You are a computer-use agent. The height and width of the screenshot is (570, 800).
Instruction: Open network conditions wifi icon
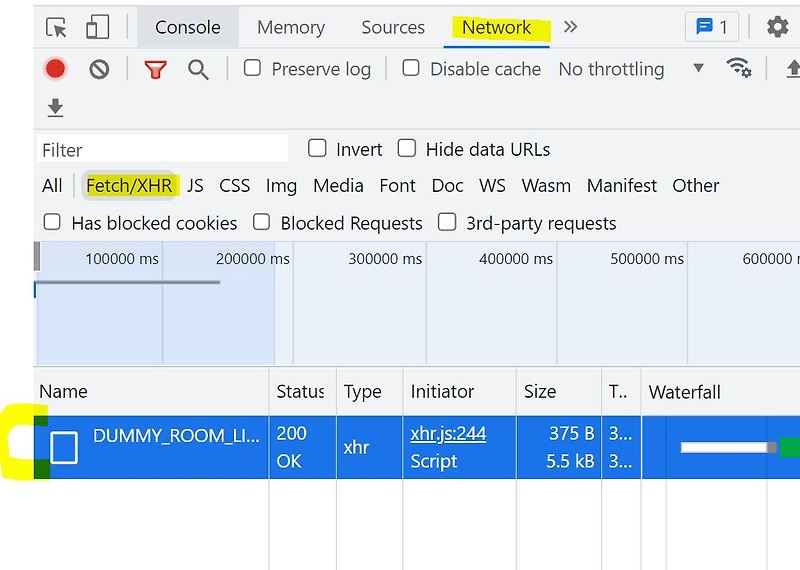click(739, 68)
